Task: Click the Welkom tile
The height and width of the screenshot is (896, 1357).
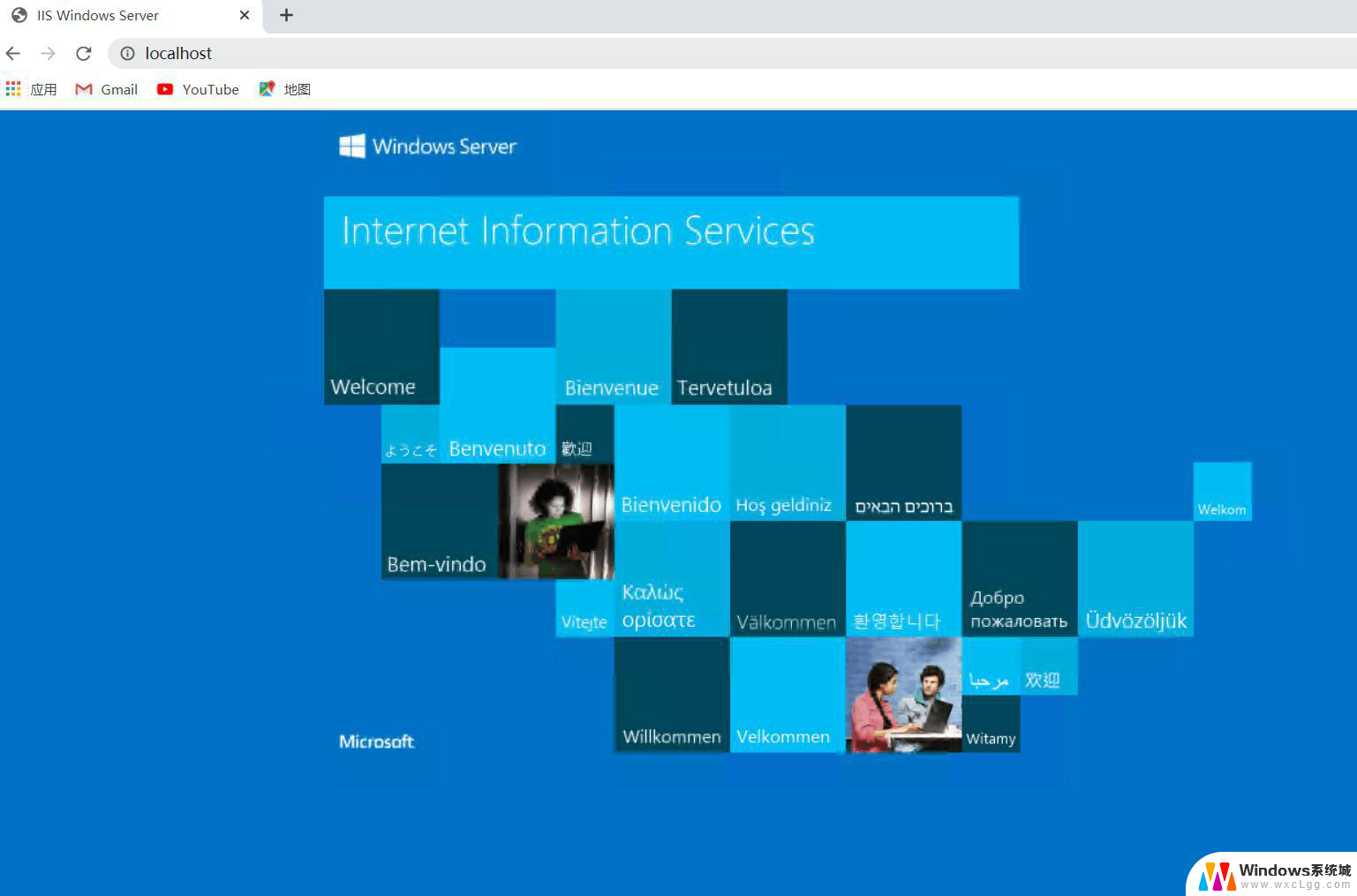Action: point(1222,492)
